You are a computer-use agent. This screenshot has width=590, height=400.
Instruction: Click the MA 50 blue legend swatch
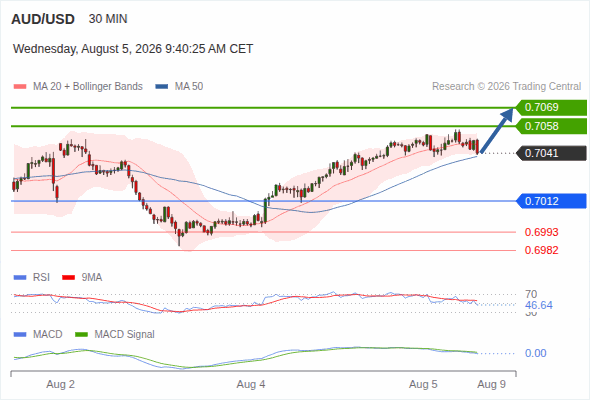point(162,87)
